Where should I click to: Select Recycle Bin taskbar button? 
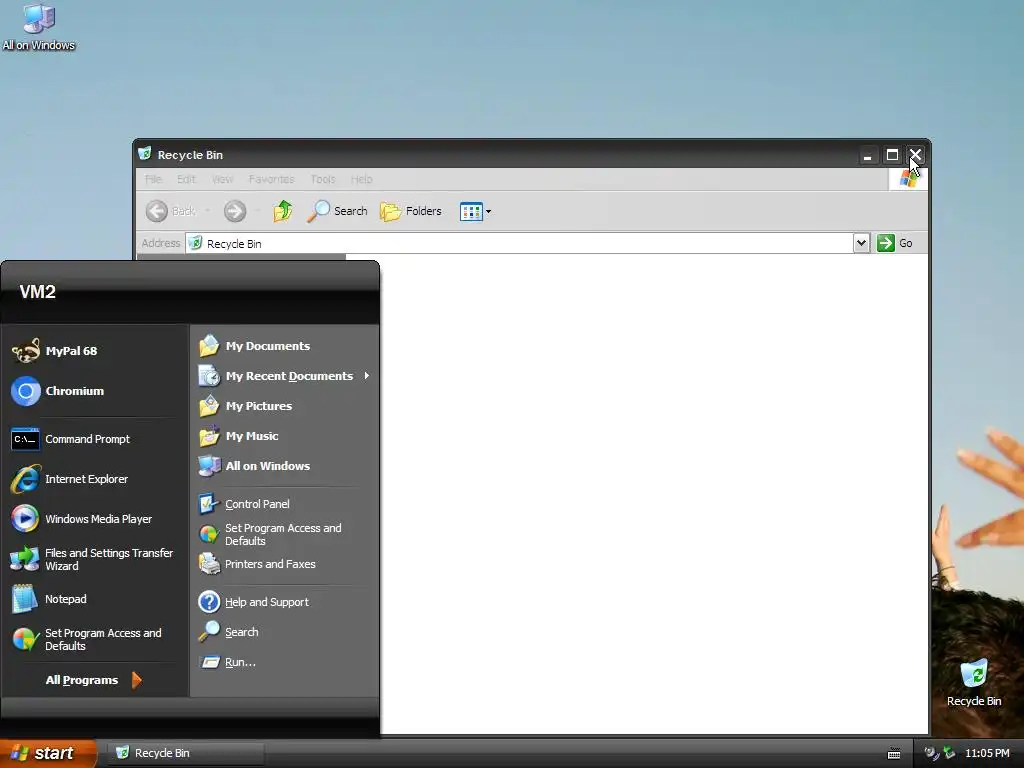coord(187,753)
